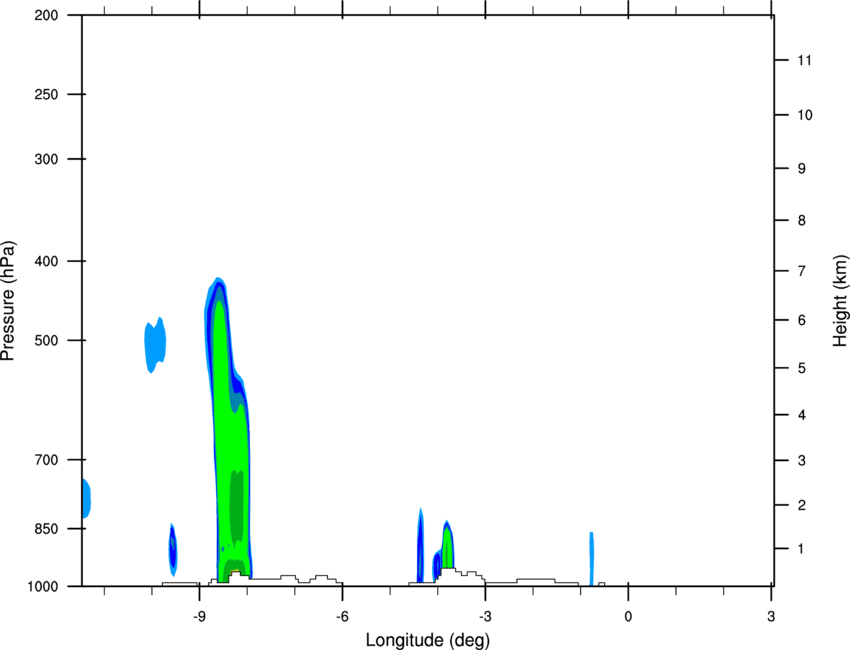
Task: Click the blue contour at left edge near 700 hPa
Action: tap(86, 499)
